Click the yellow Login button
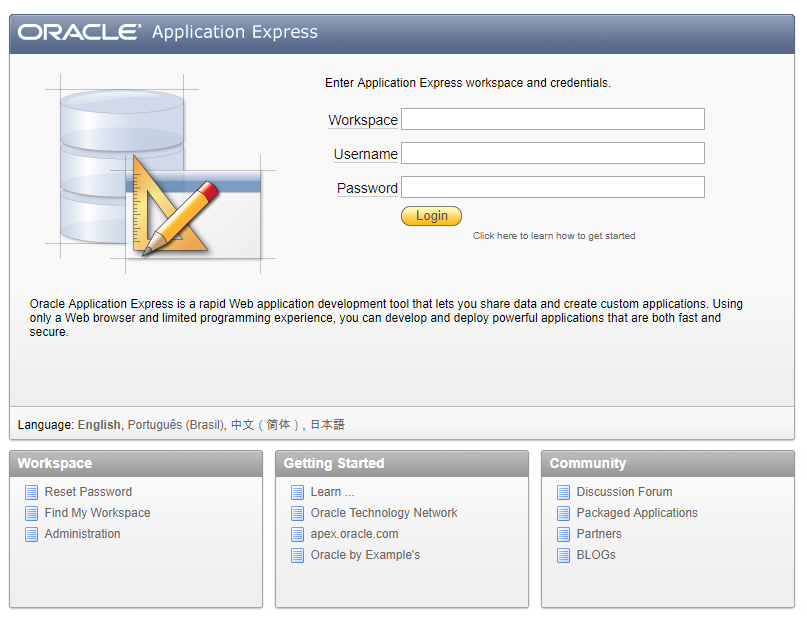 point(431,216)
